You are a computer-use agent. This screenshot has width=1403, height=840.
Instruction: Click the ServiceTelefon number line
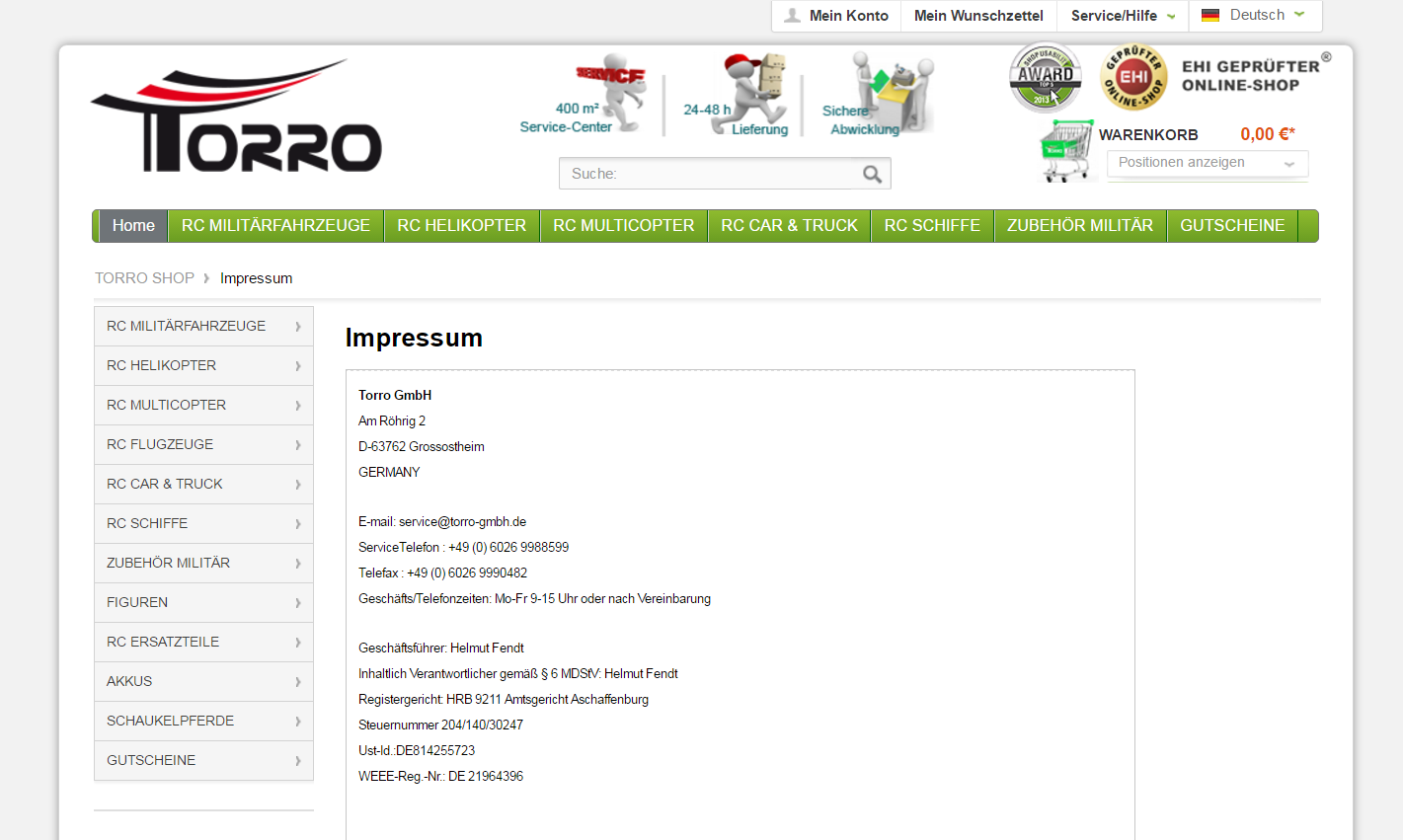tap(463, 547)
